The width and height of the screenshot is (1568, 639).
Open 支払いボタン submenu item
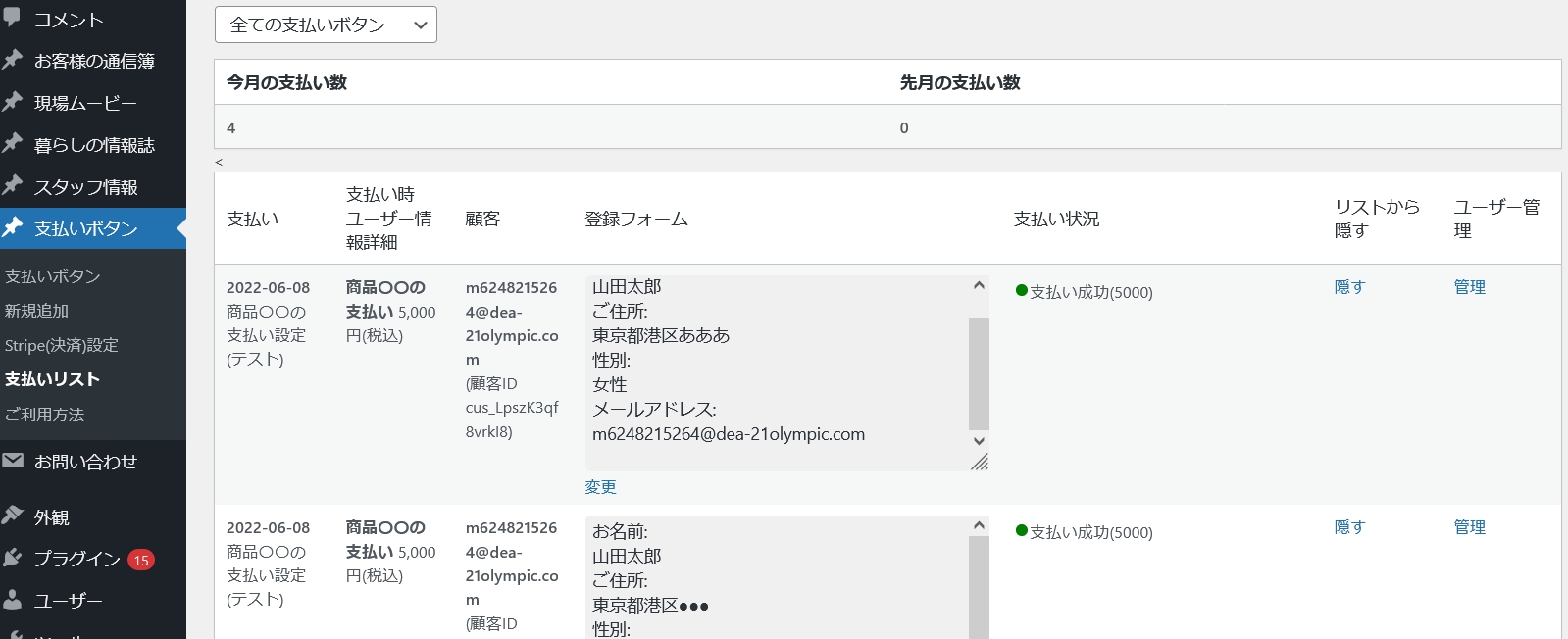(x=53, y=276)
